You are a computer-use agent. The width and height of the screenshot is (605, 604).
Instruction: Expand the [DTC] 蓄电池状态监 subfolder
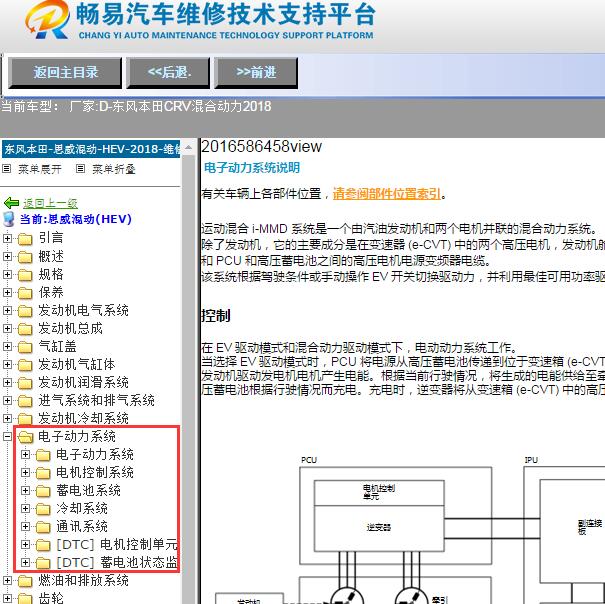coord(25,563)
